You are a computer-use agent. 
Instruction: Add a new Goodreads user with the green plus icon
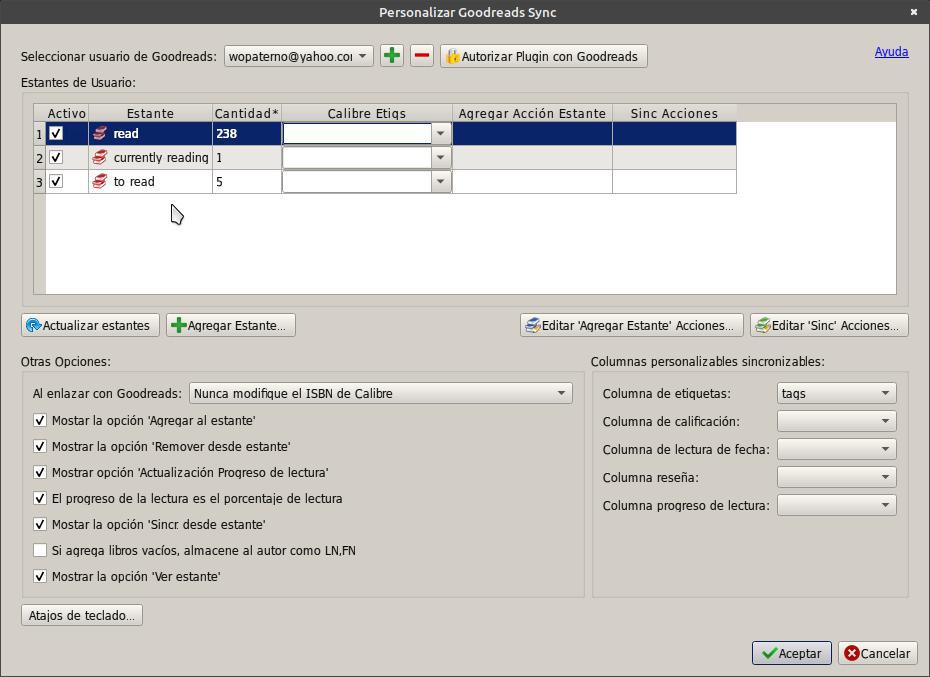tap(391, 56)
